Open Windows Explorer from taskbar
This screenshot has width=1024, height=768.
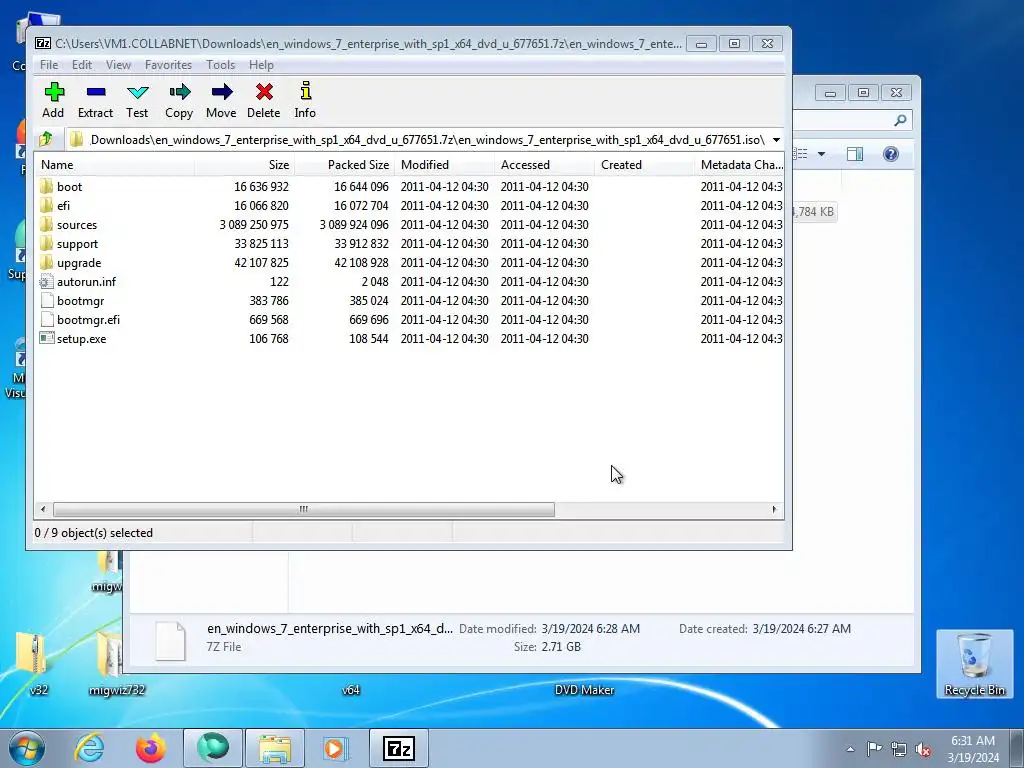click(x=275, y=748)
